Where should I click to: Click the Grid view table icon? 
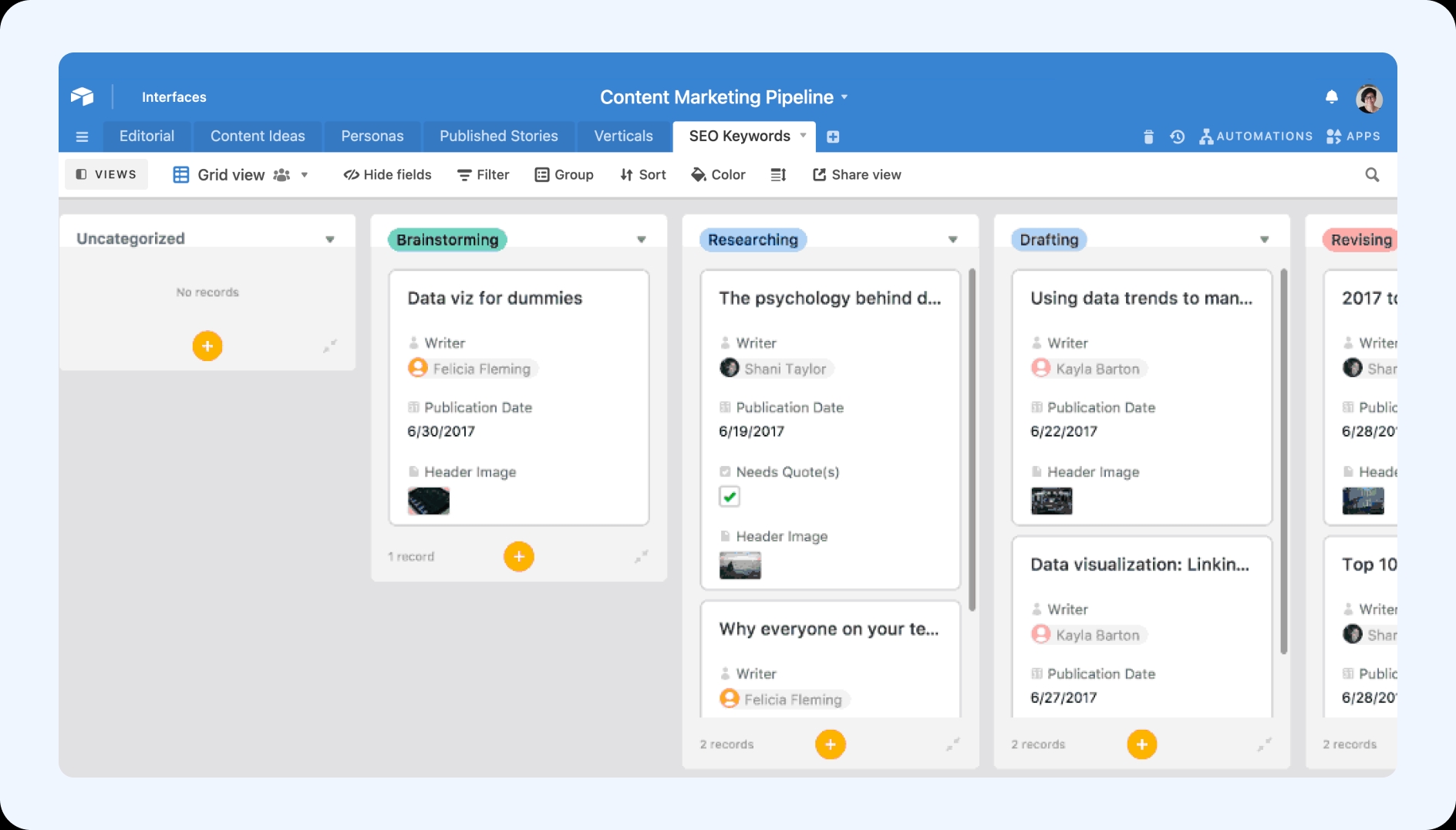pos(181,174)
